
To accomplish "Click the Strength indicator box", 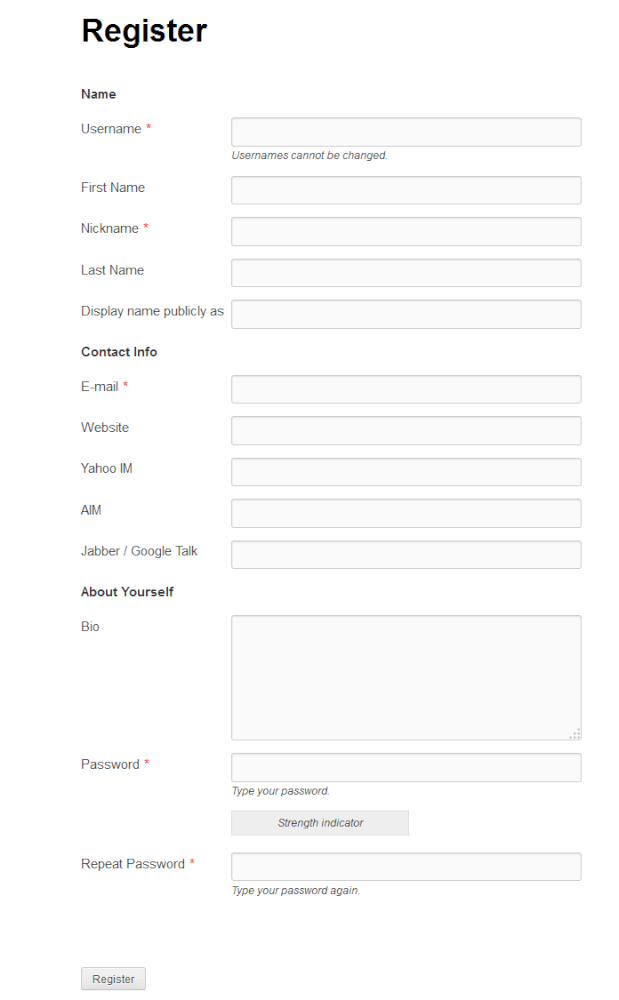I will point(320,823).
